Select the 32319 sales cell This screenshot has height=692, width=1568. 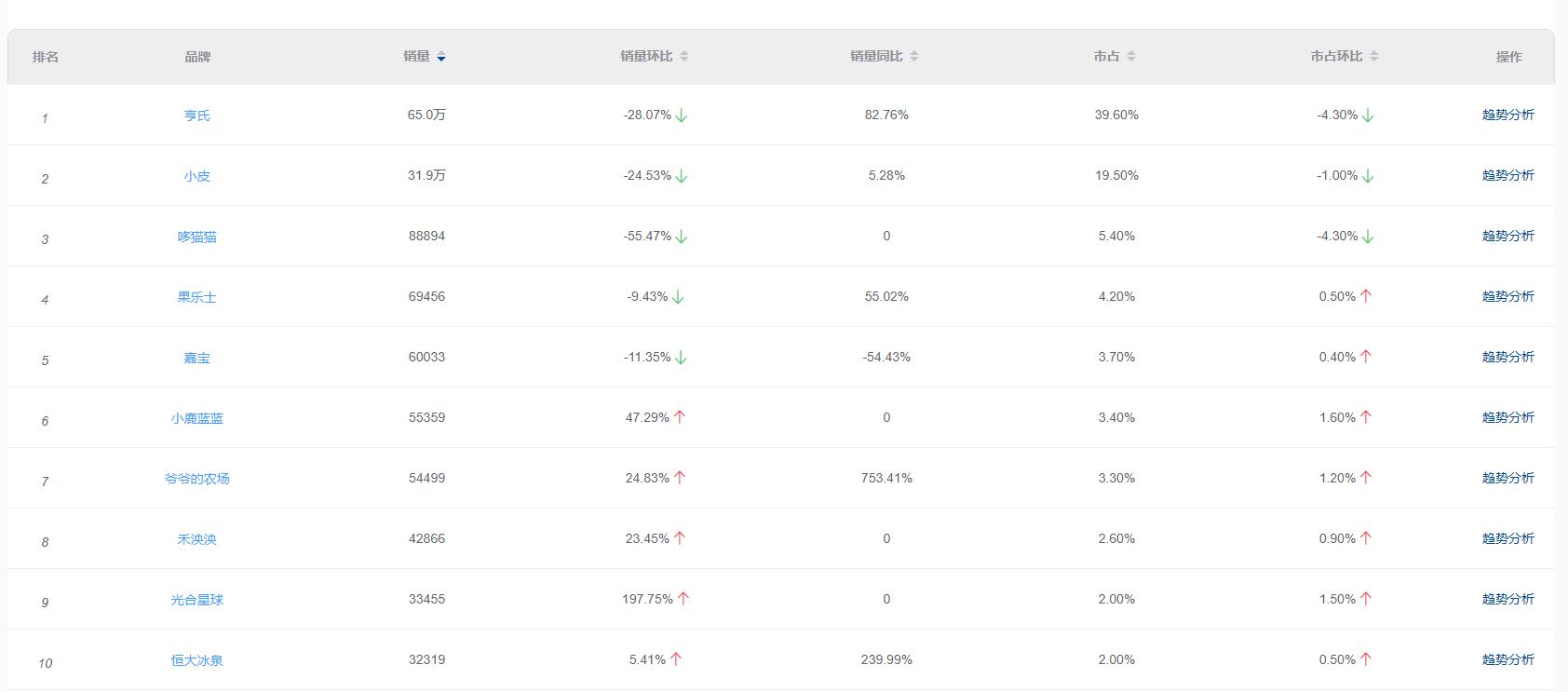(x=426, y=659)
